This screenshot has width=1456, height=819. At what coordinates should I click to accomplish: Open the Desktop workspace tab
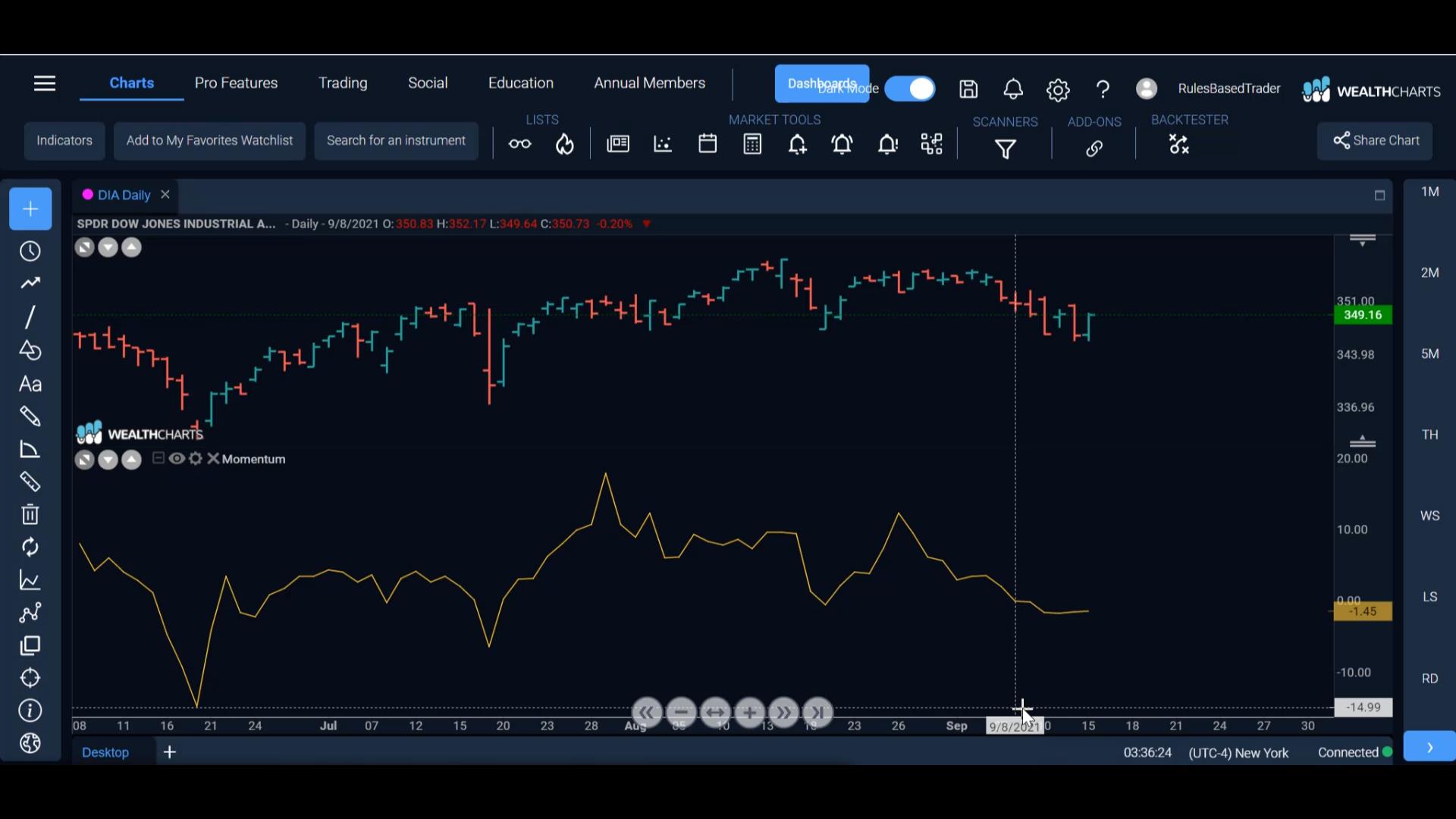pyautogui.click(x=105, y=752)
